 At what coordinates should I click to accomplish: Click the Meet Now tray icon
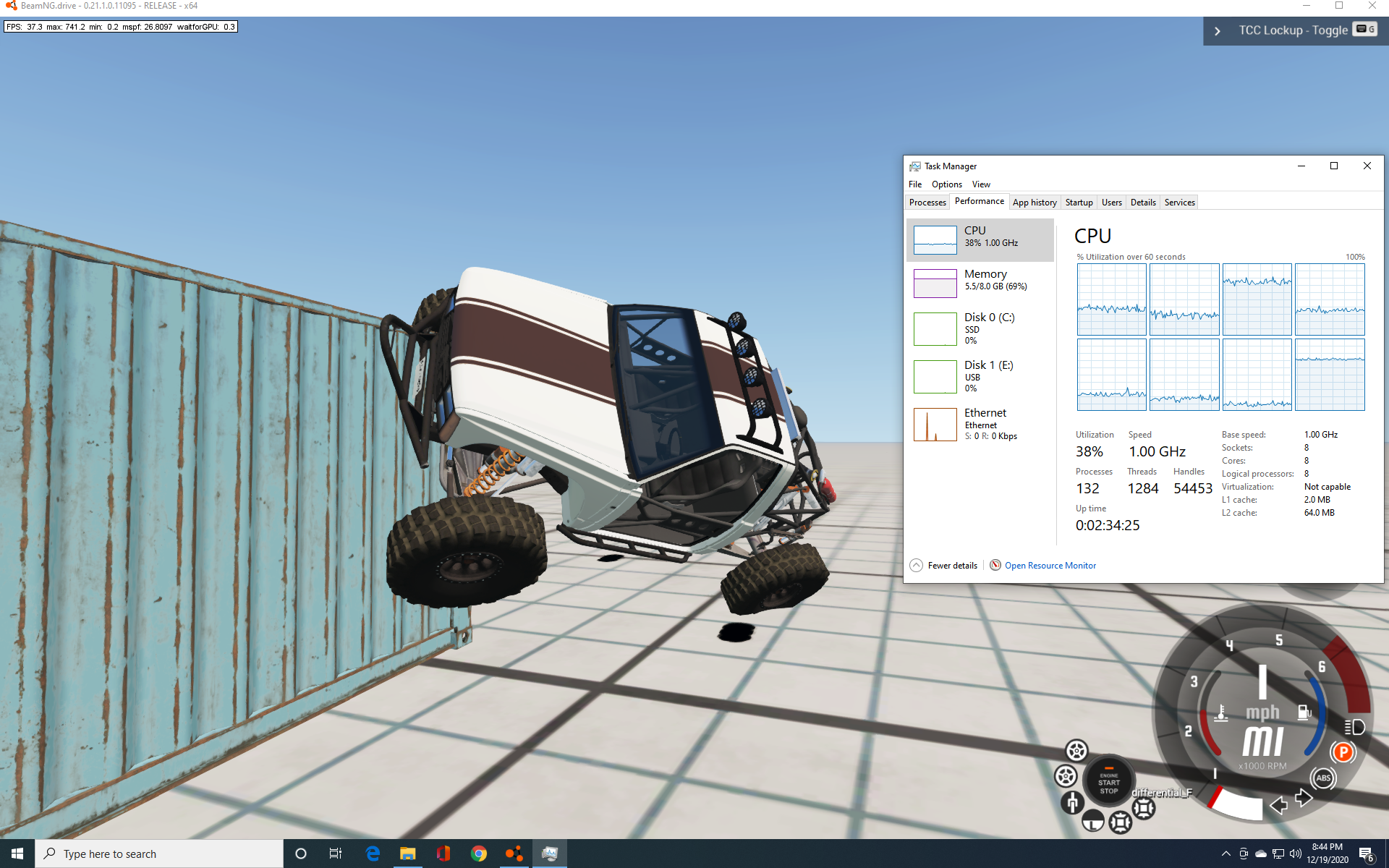coord(1244,854)
